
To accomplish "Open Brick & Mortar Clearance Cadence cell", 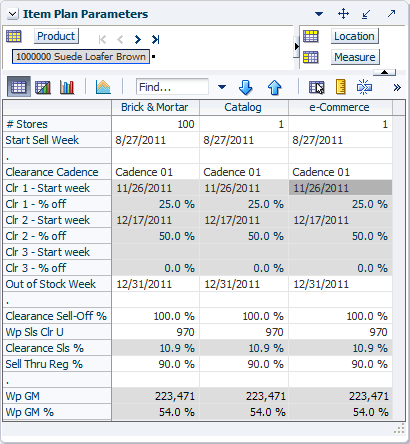I will tap(155, 172).
